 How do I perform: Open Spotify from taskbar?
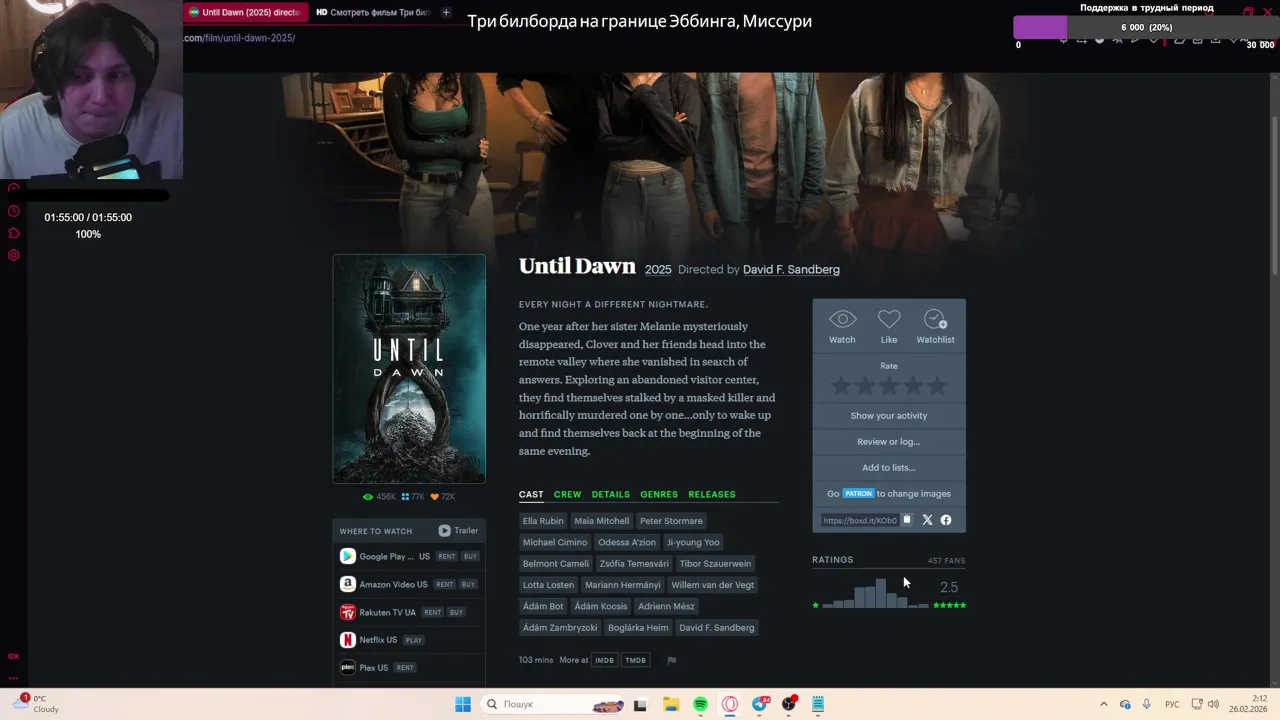tap(700, 704)
